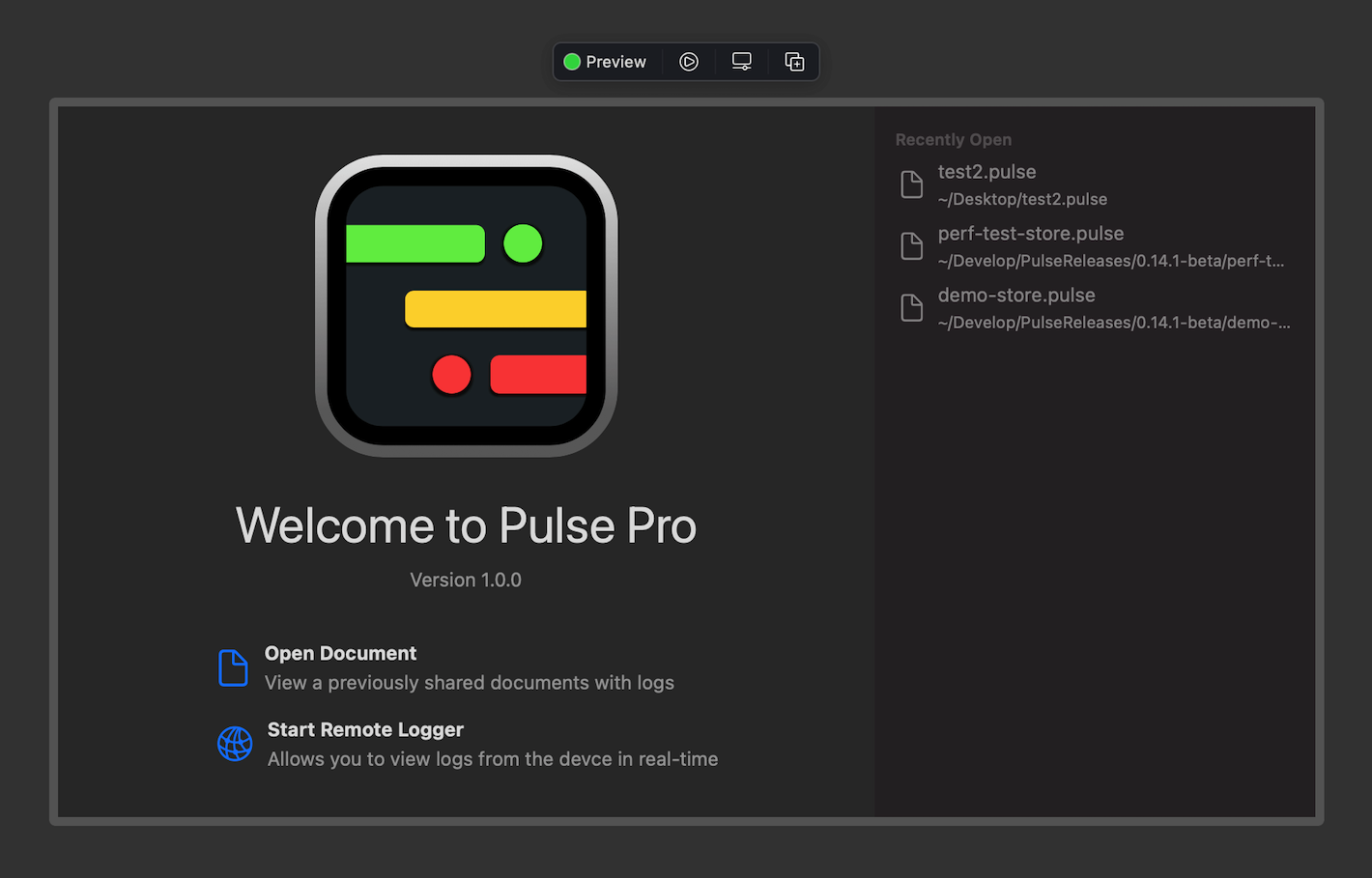This screenshot has height=878, width=1372.
Task: Click the duplicate preview icon
Action: [794, 62]
